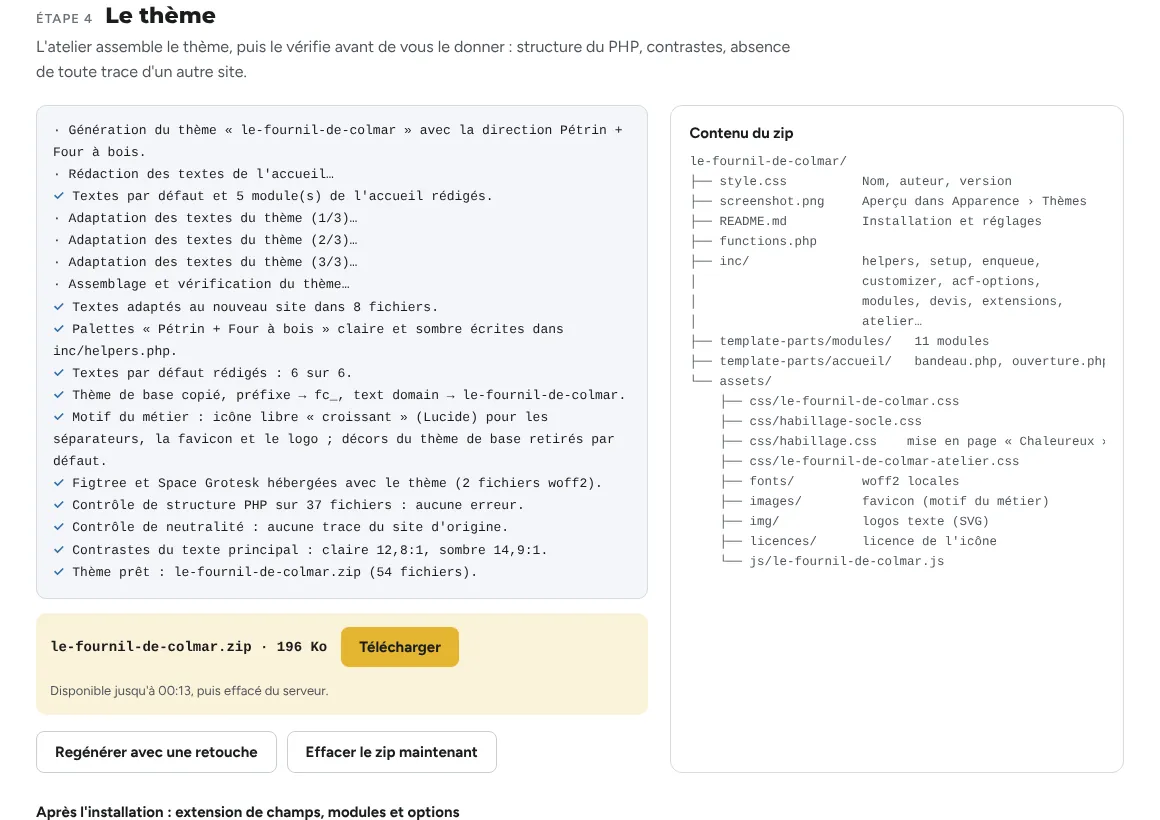Click the 'ÉTAPE 4' step label
This screenshot has height=820, width=1160.
[x=64, y=19]
